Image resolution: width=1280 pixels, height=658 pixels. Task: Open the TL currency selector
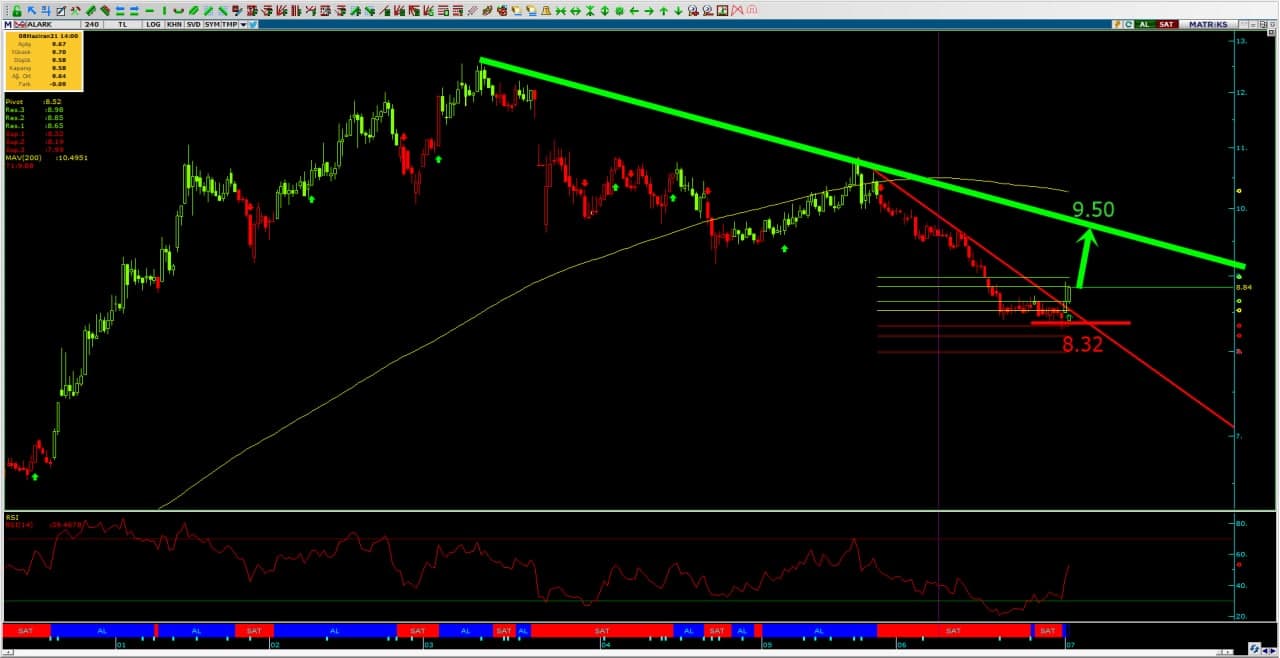coord(122,24)
